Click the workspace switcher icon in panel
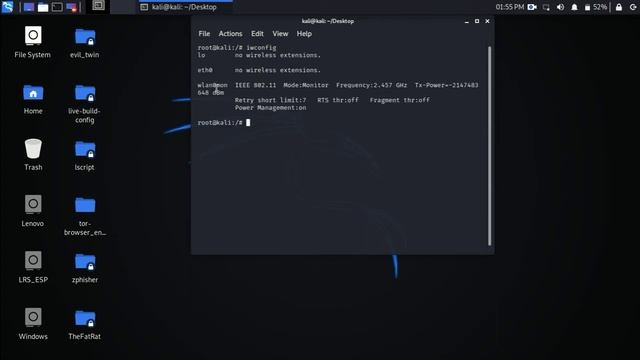Image resolution: width=640 pixels, height=360 pixels. (x=98, y=5)
